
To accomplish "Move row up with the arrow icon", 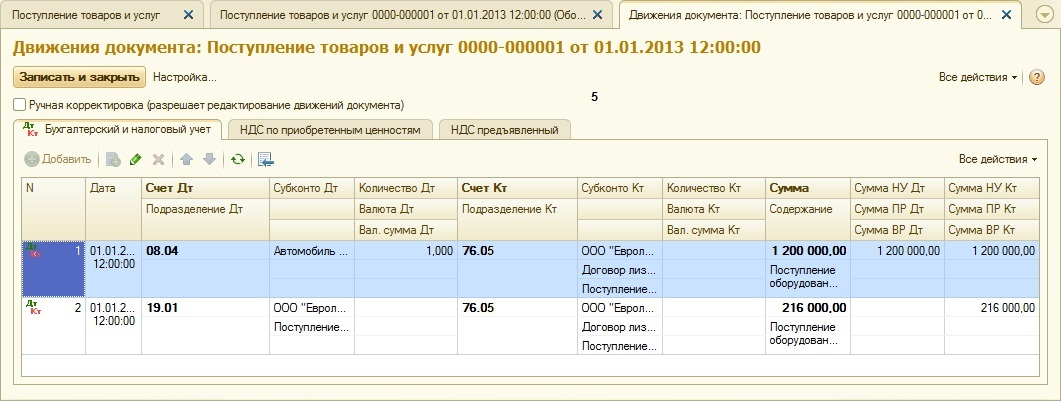I will (x=187, y=159).
